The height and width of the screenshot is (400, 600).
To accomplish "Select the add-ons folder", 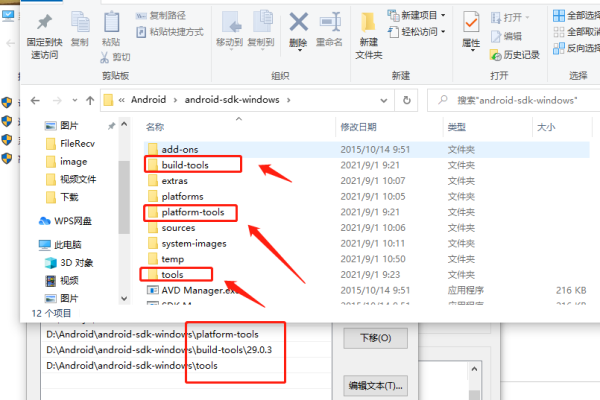I will coord(367,149).
